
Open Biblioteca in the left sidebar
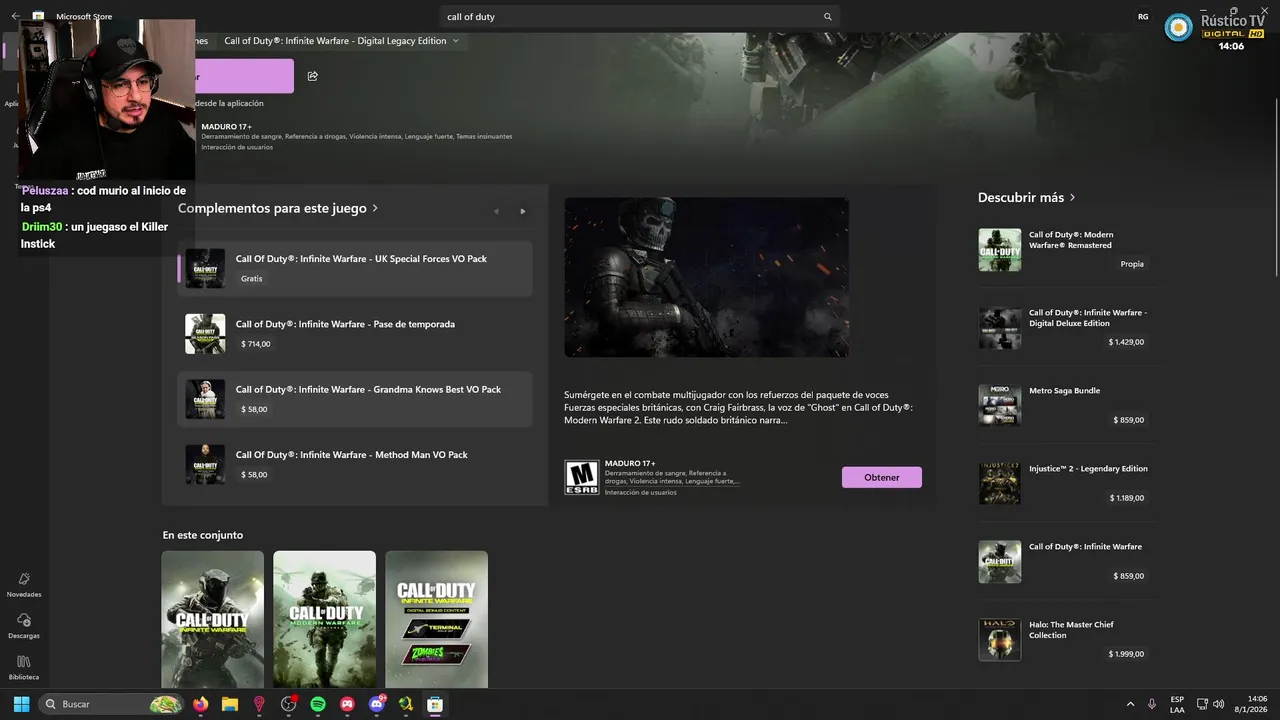coord(24,667)
